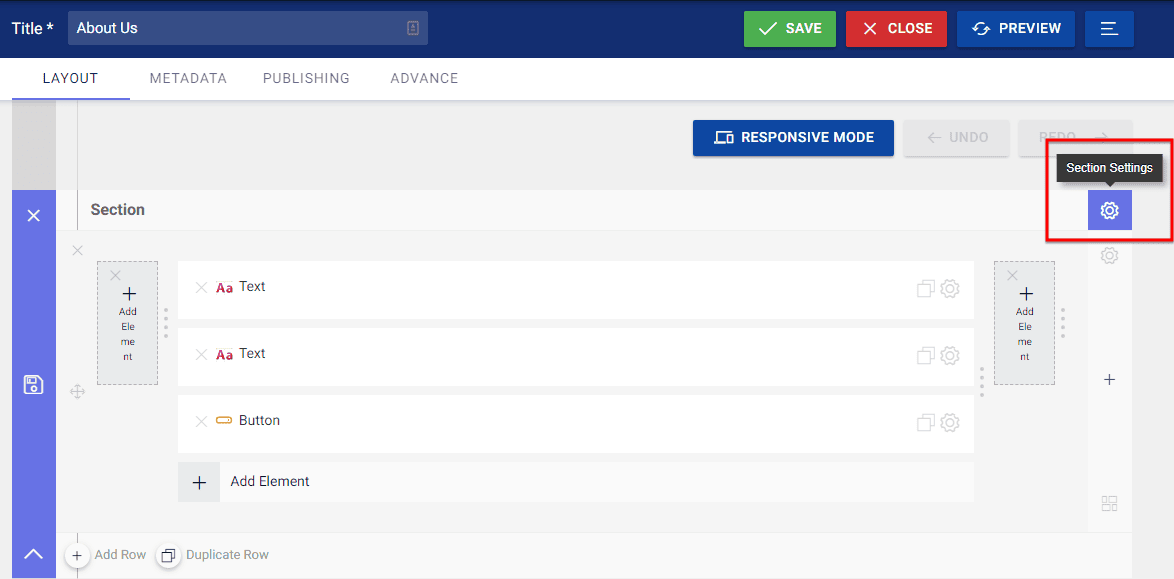This screenshot has height=579, width=1174.
Task: Open settings gear of the first Text element
Action: pyautogui.click(x=950, y=289)
